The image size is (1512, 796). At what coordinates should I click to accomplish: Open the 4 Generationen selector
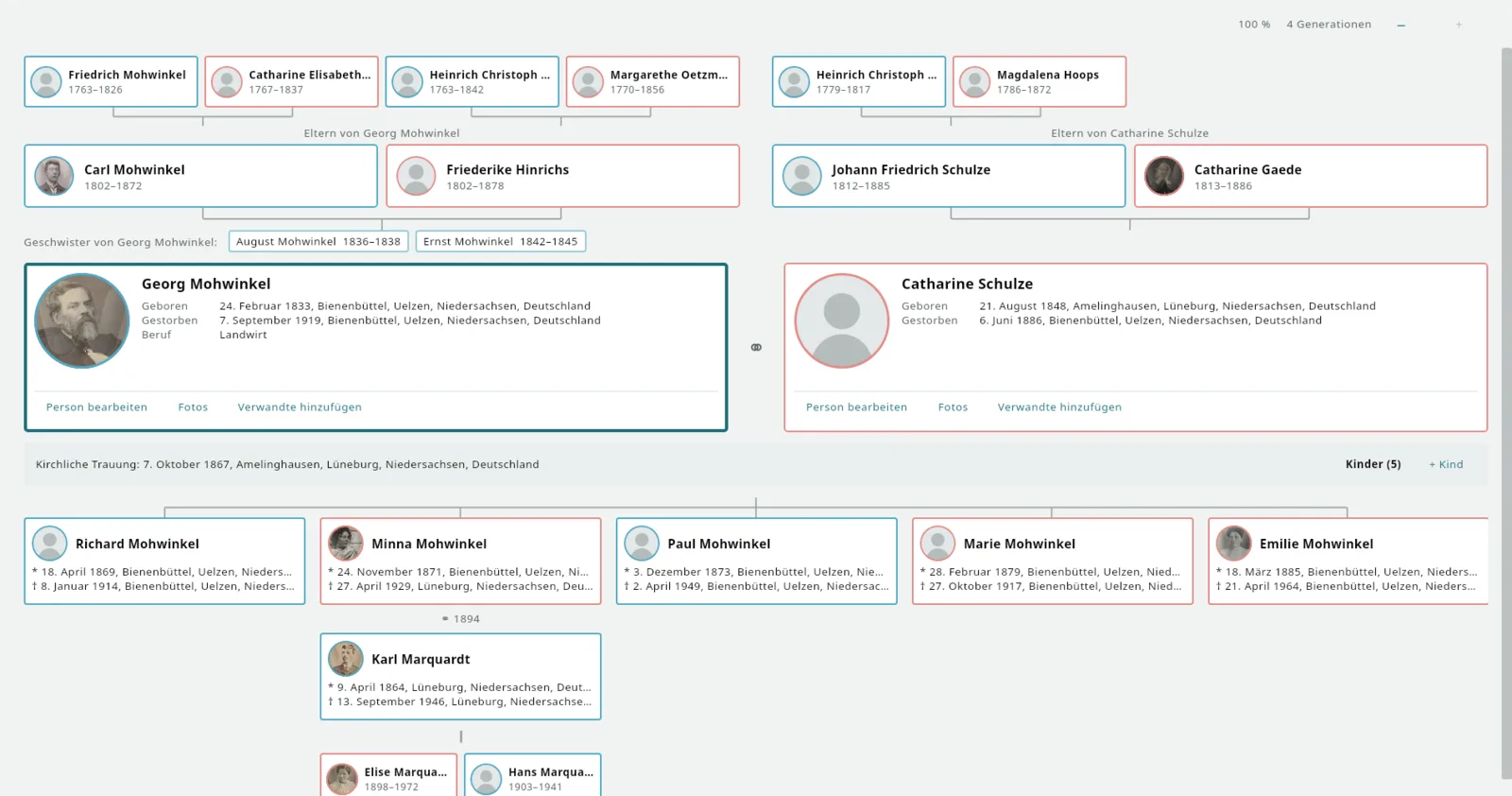tap(1329, 25)
